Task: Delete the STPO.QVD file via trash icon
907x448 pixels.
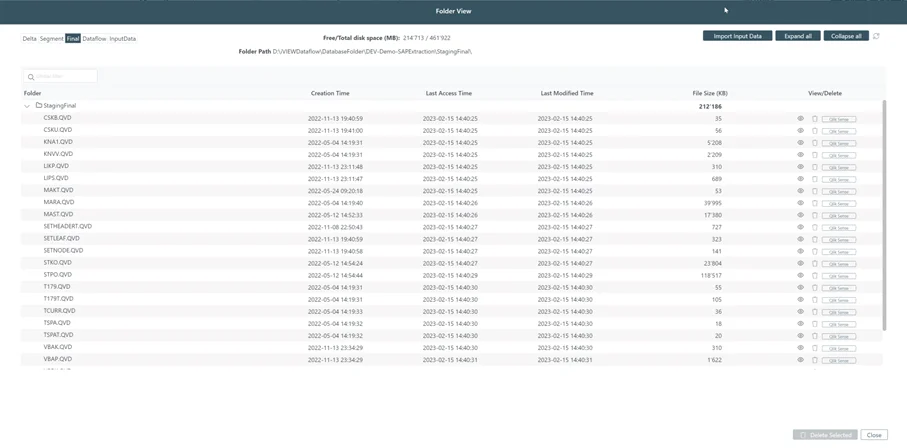Action: tap(815, 276)
